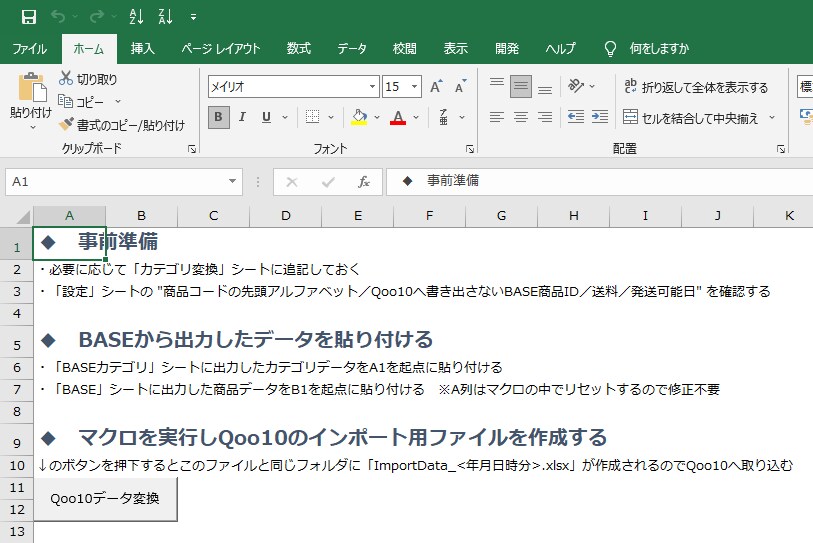This screenshot has height=543, width=813.
Task: Decrease font size with the small A icon
Action: 460,87
